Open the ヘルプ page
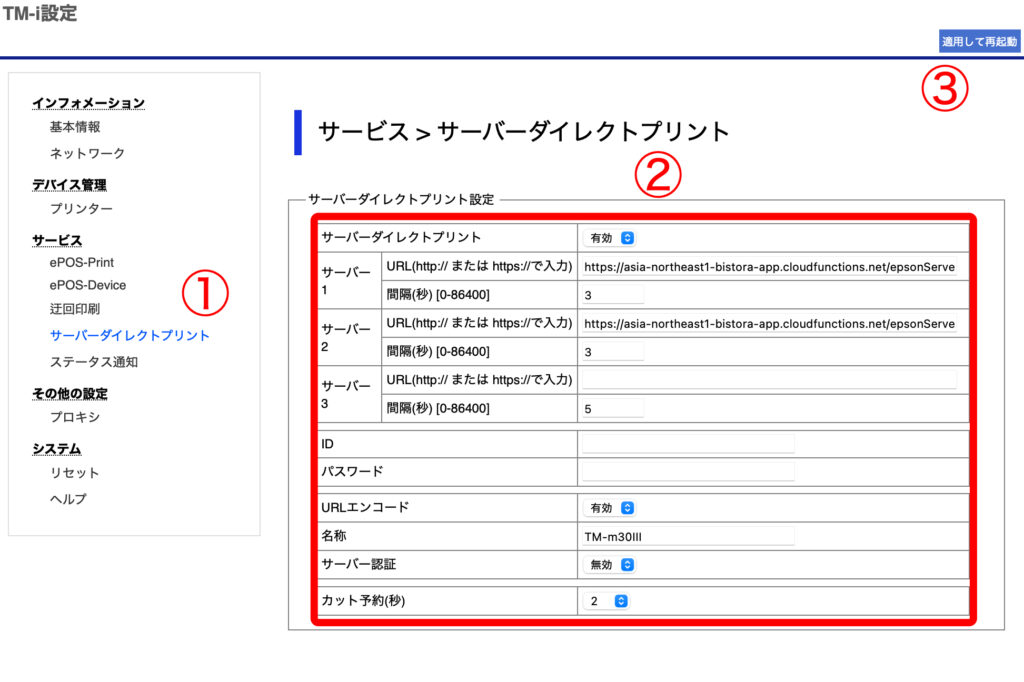 (x=68, y=499)
